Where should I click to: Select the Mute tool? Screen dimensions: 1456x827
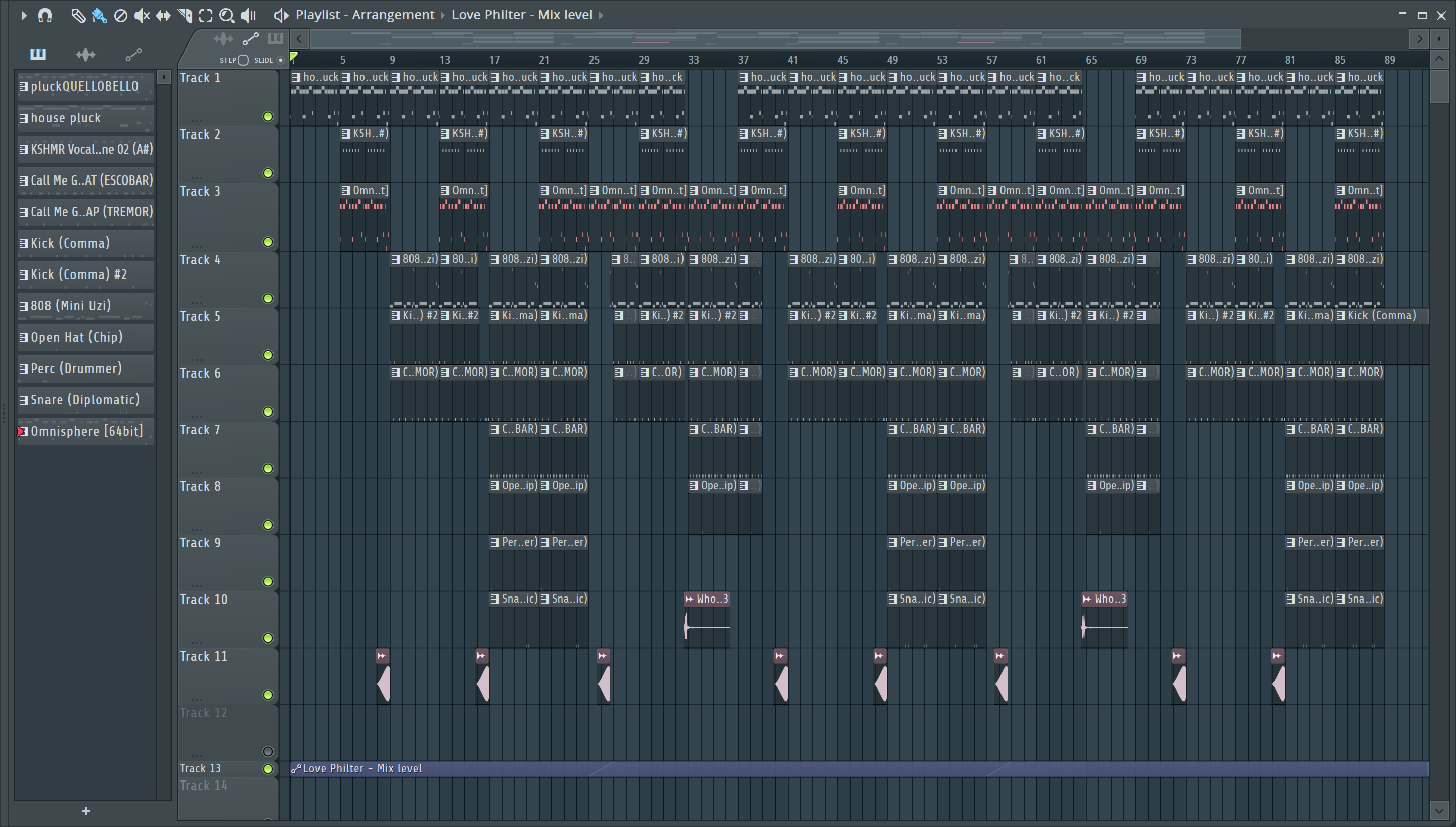(142, 15)
